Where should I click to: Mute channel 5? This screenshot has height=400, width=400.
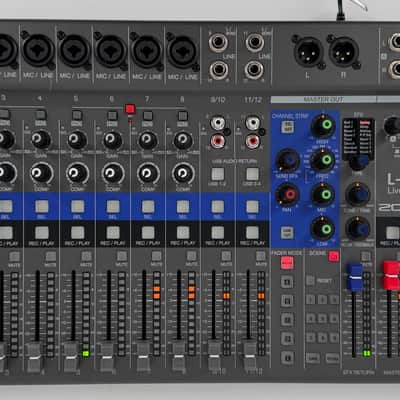pyautogui.click(x=86, y=256)
